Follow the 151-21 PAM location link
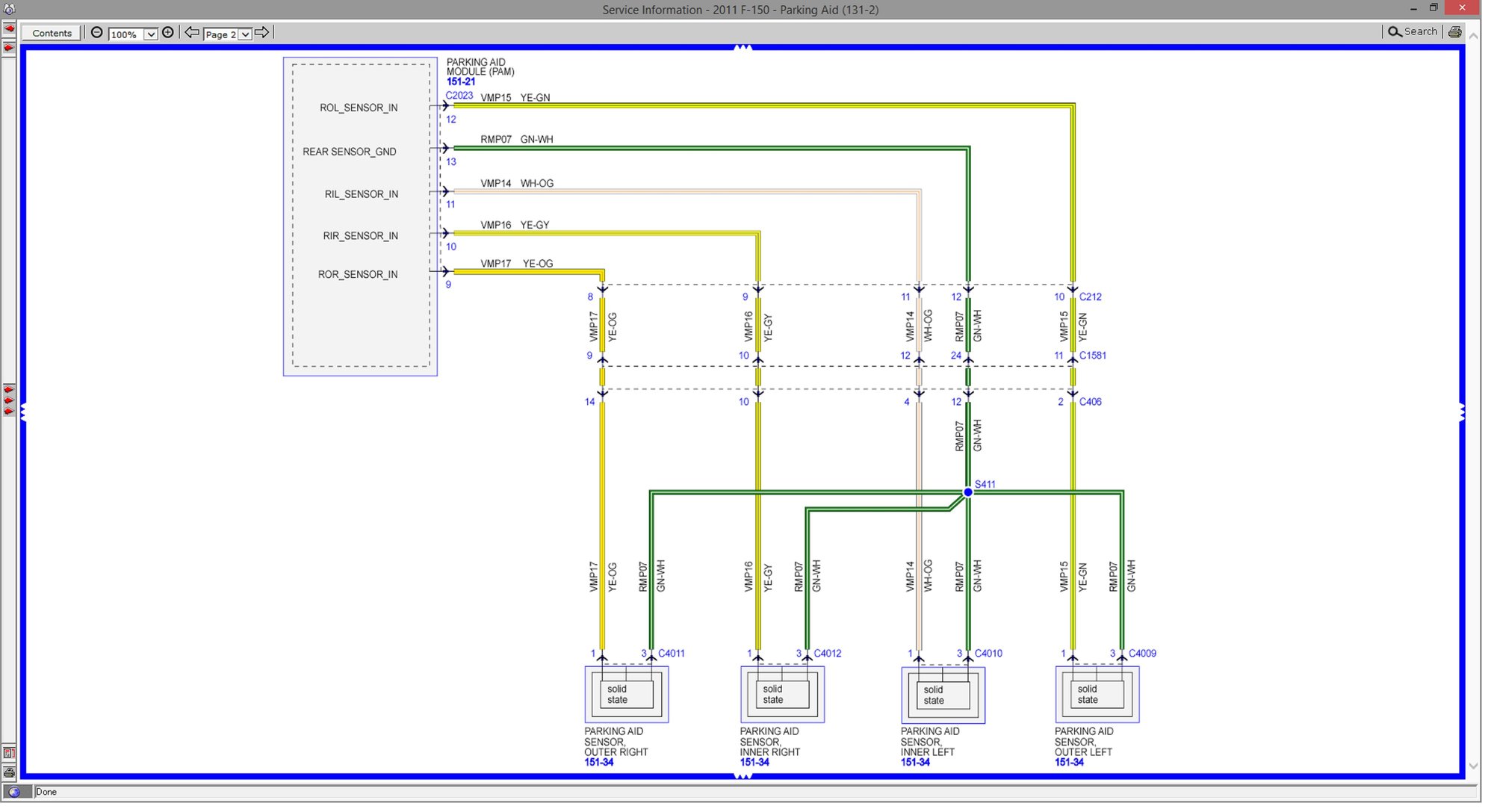 pyautogui.click(x=460, y=81)
